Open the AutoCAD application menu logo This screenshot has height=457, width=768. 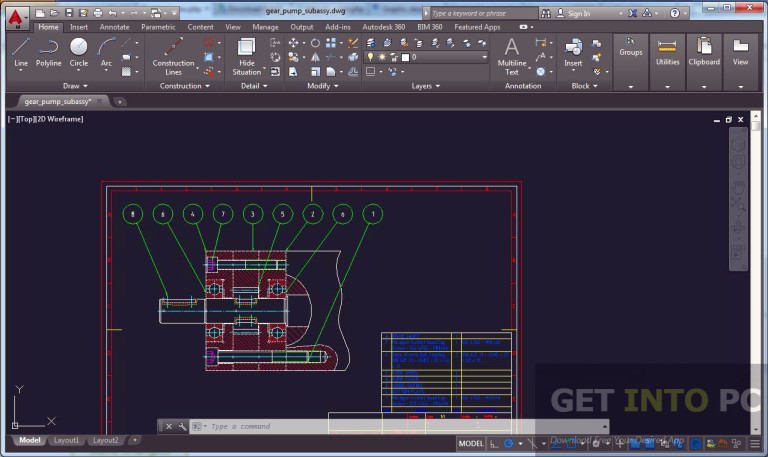pyautogui.click(x=16, y=18)
